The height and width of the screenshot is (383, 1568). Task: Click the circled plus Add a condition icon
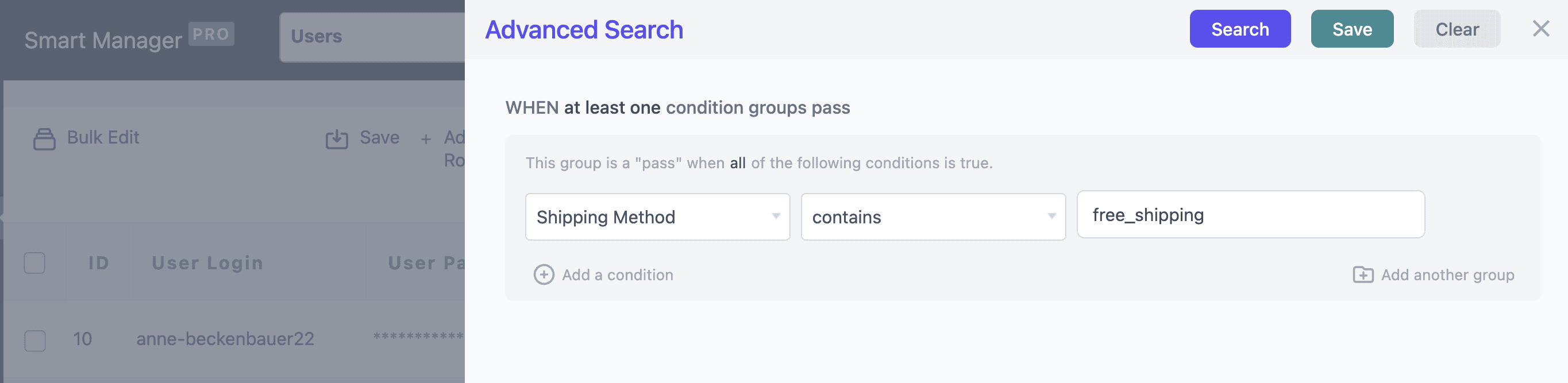coord(544,275)
